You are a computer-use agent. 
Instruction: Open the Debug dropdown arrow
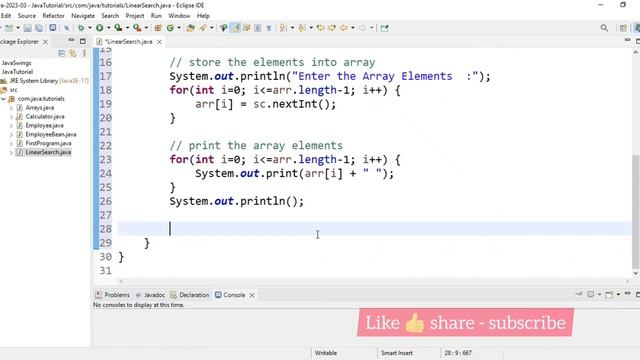pos(89,28)
